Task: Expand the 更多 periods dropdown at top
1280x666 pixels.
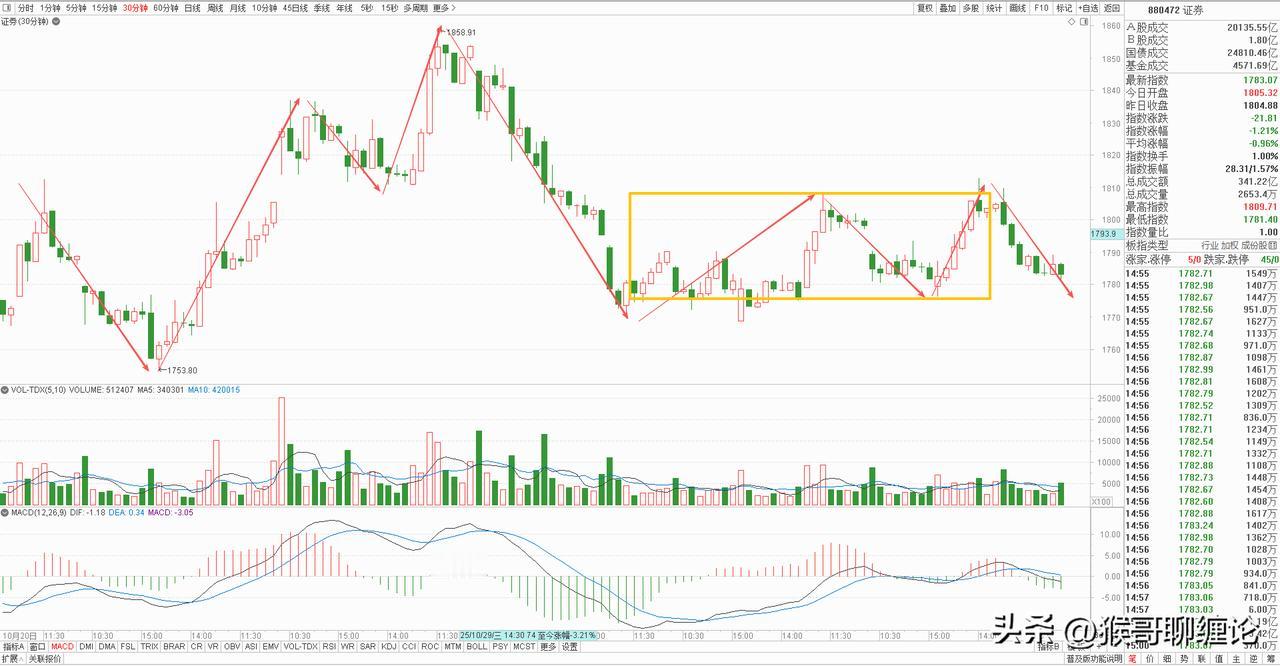Action: (444, 7)
